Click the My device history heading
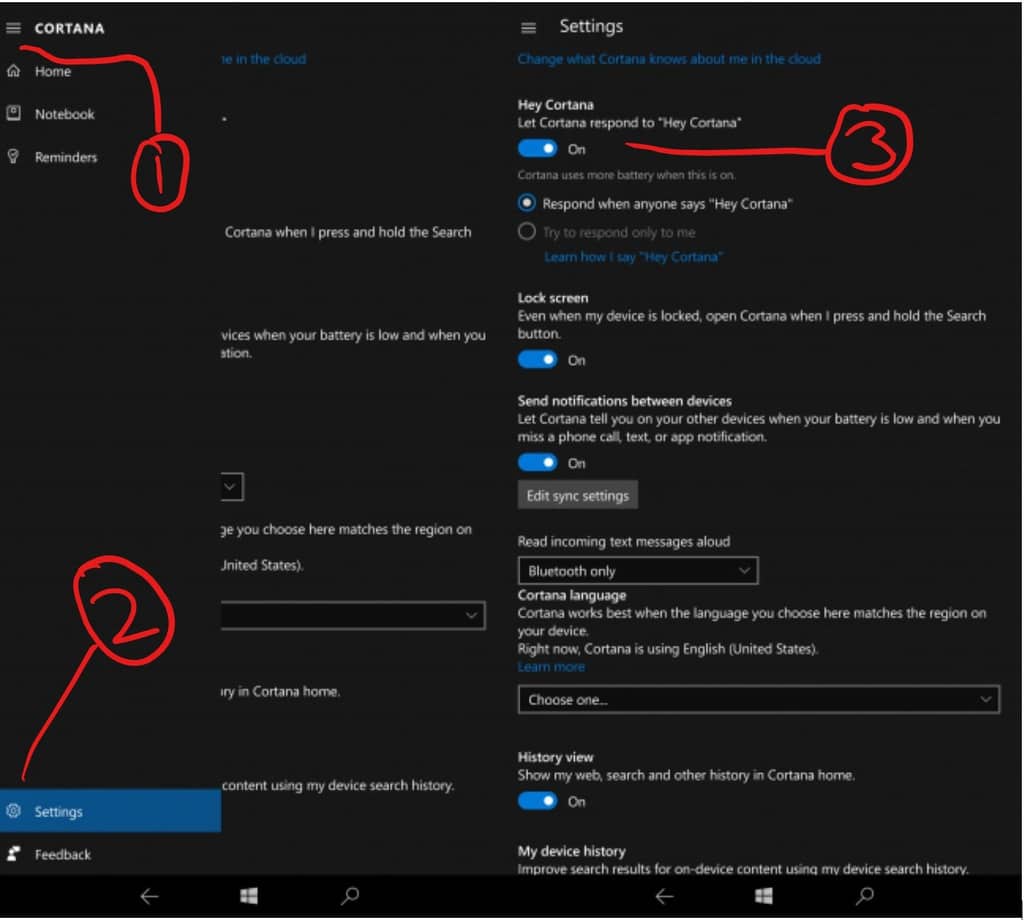 (572, 851)
